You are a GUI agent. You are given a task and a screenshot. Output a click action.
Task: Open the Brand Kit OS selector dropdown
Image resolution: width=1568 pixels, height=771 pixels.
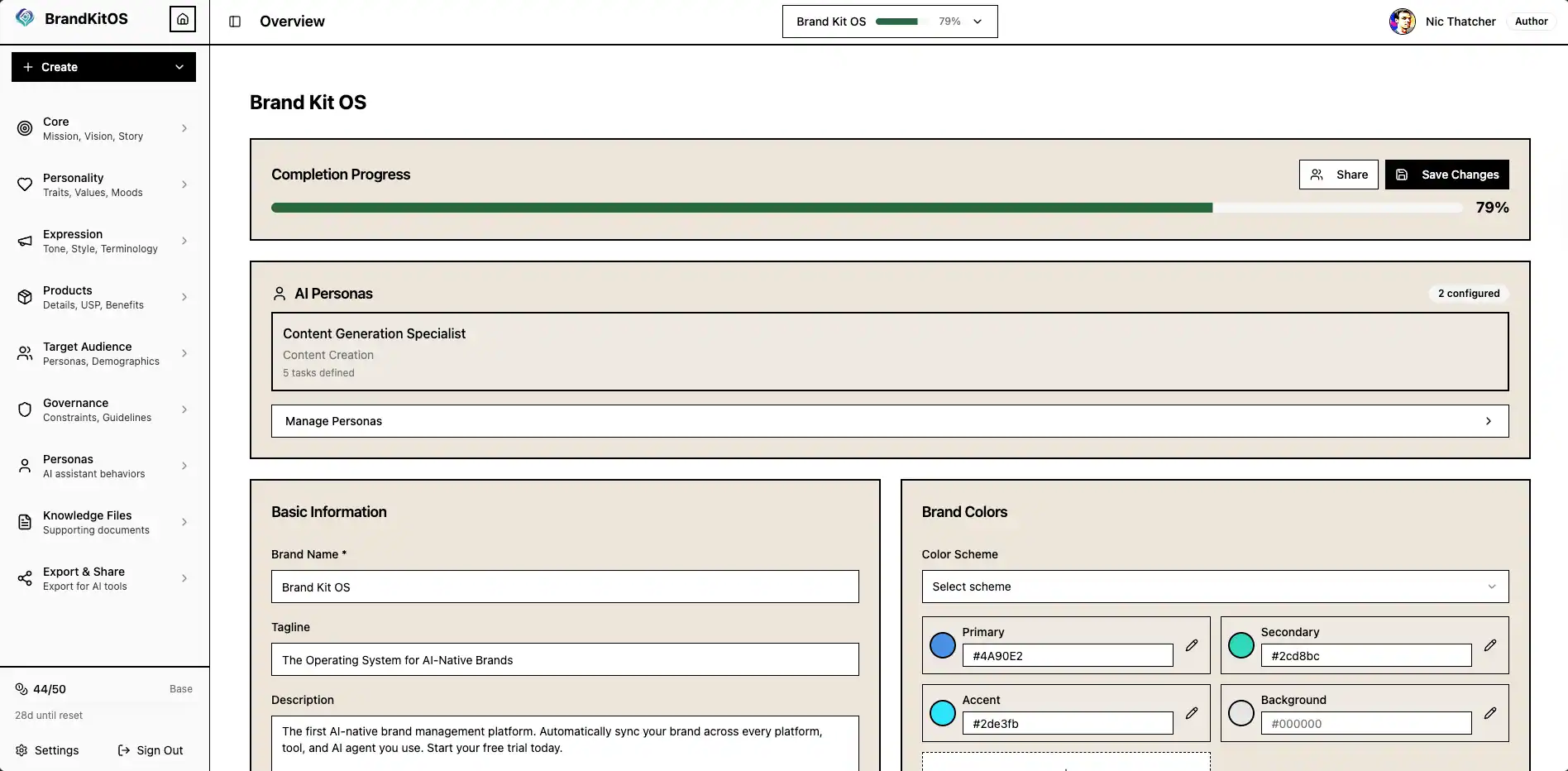point(889,22)
